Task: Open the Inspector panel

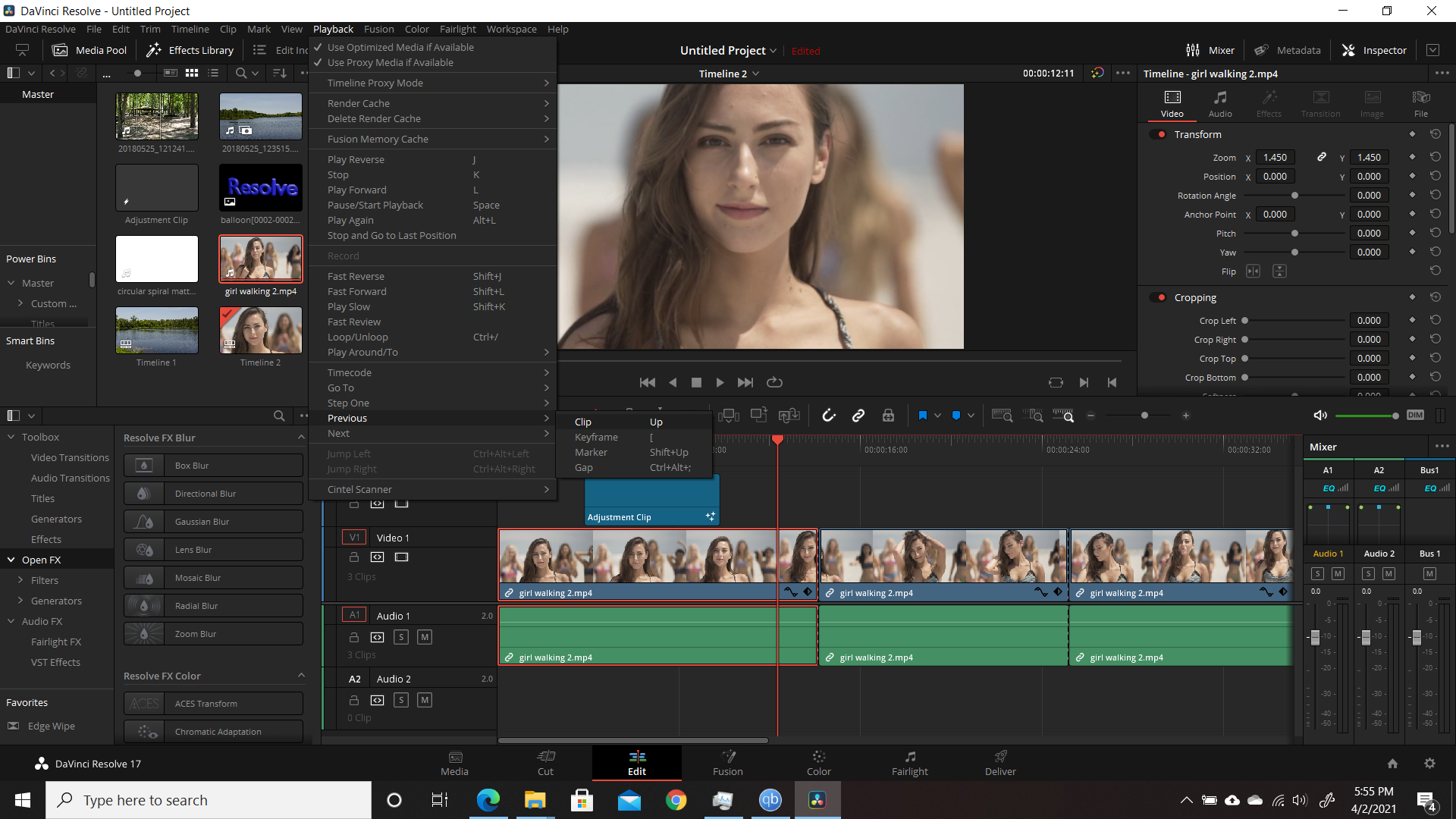Action: tap(1374, 50)
